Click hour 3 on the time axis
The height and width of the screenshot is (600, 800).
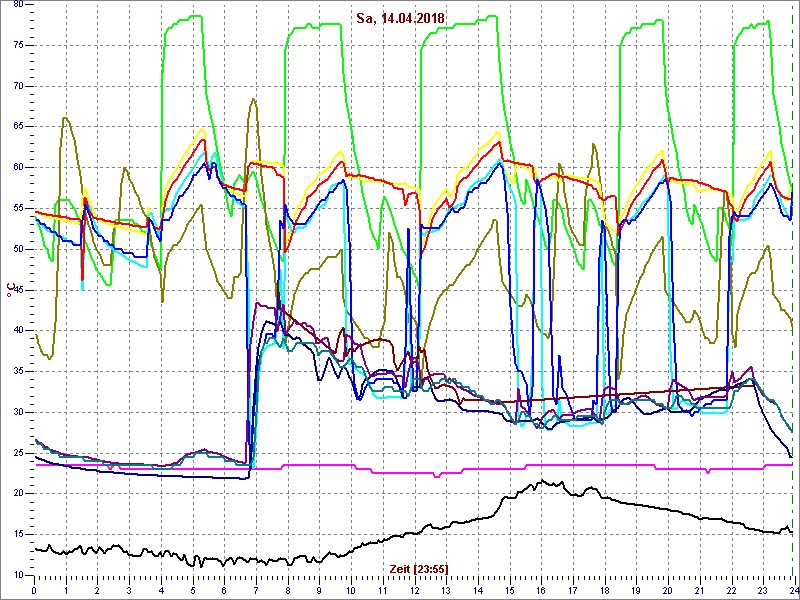pos(129,590)
